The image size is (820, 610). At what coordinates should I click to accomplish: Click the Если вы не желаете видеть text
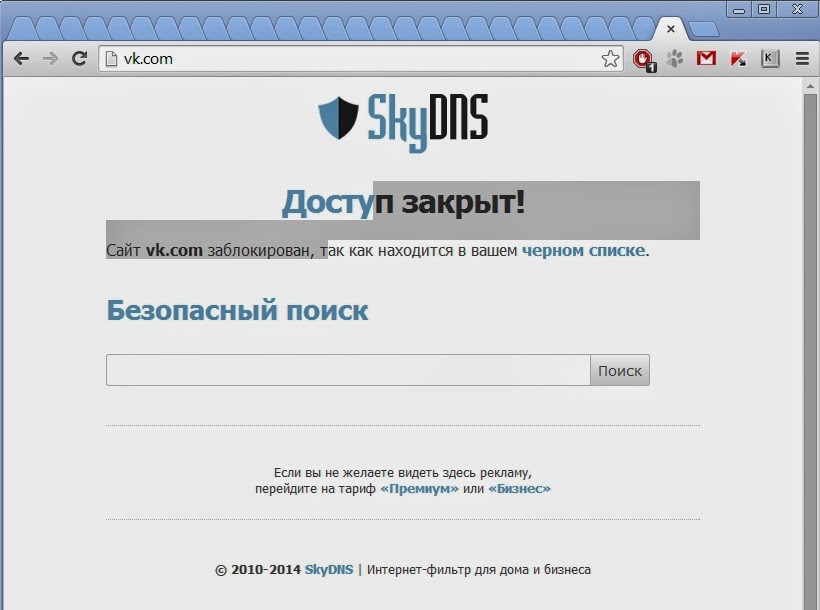click(x=403, y=473)
